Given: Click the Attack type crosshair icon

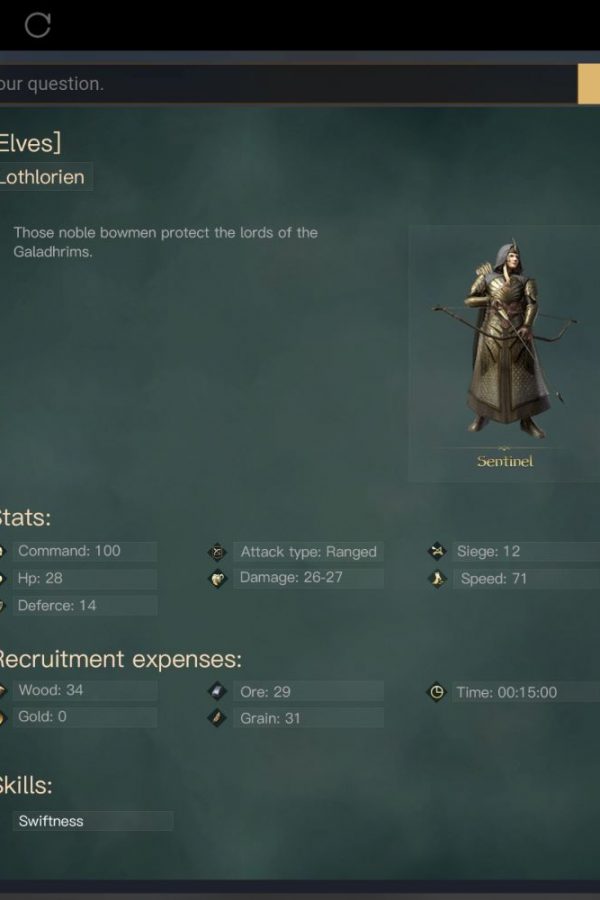Looking at the screenshot, I should click(x=218, y=552).
